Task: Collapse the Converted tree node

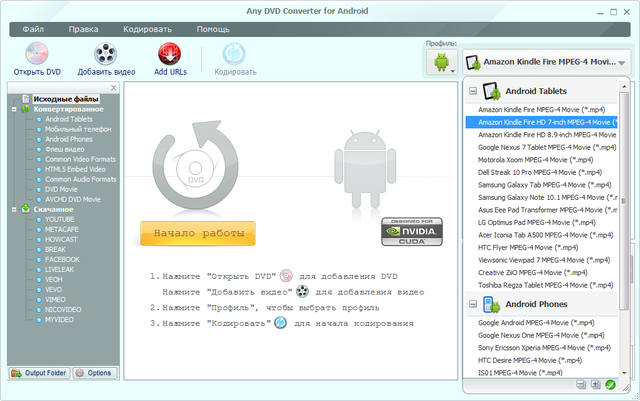Action: [14, 109]
